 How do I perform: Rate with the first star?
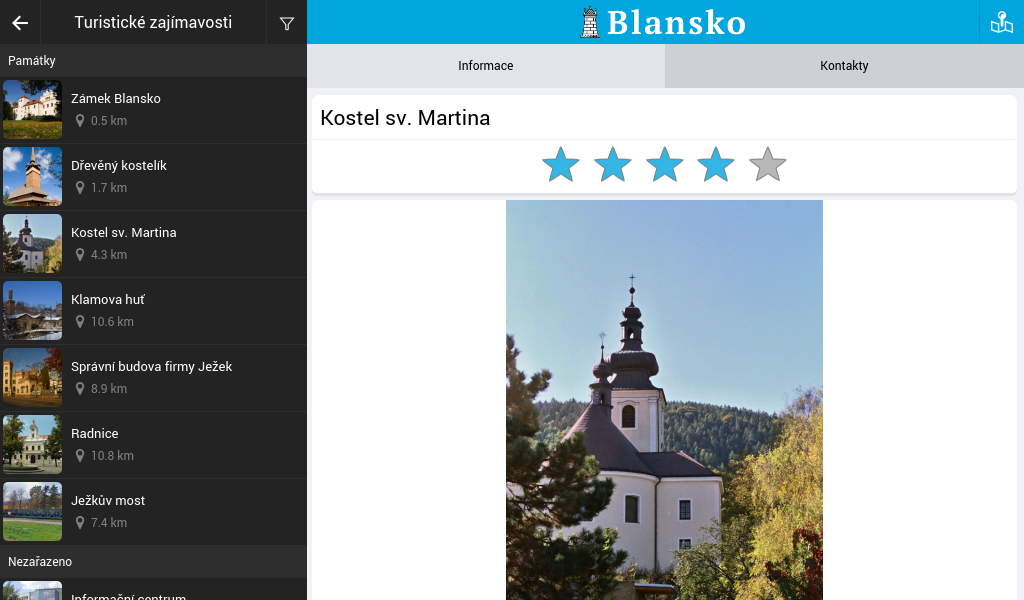tap(561, 164)
